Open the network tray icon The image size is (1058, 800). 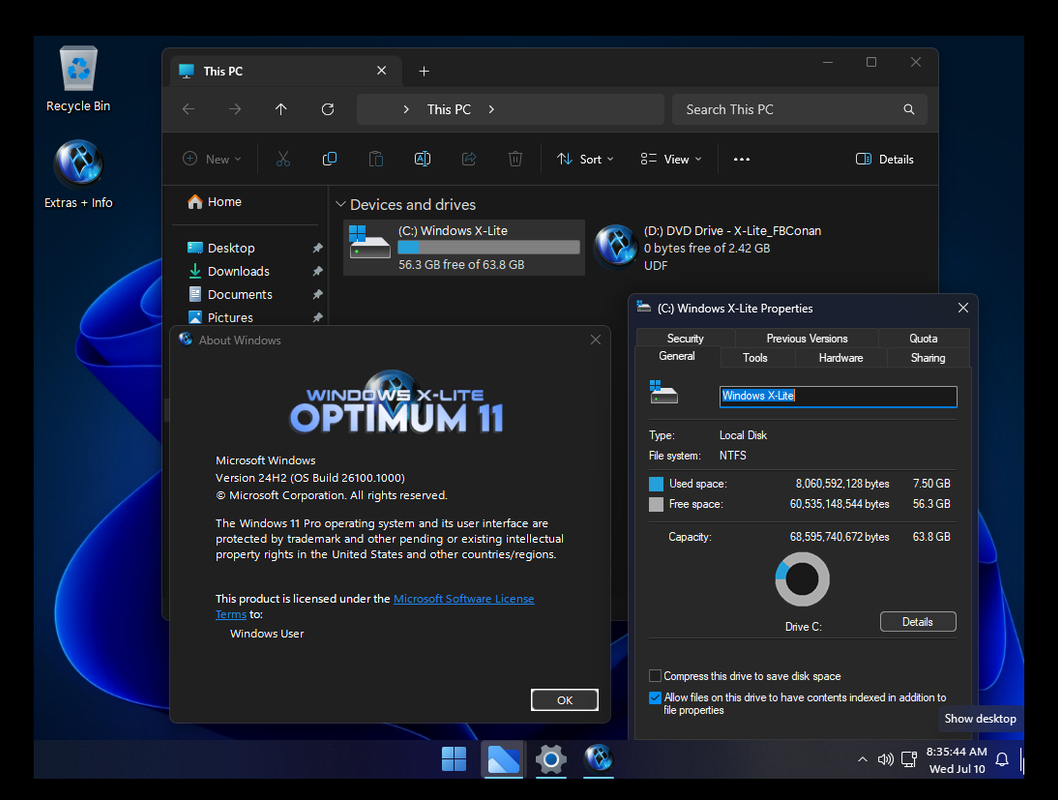point(909,760)
